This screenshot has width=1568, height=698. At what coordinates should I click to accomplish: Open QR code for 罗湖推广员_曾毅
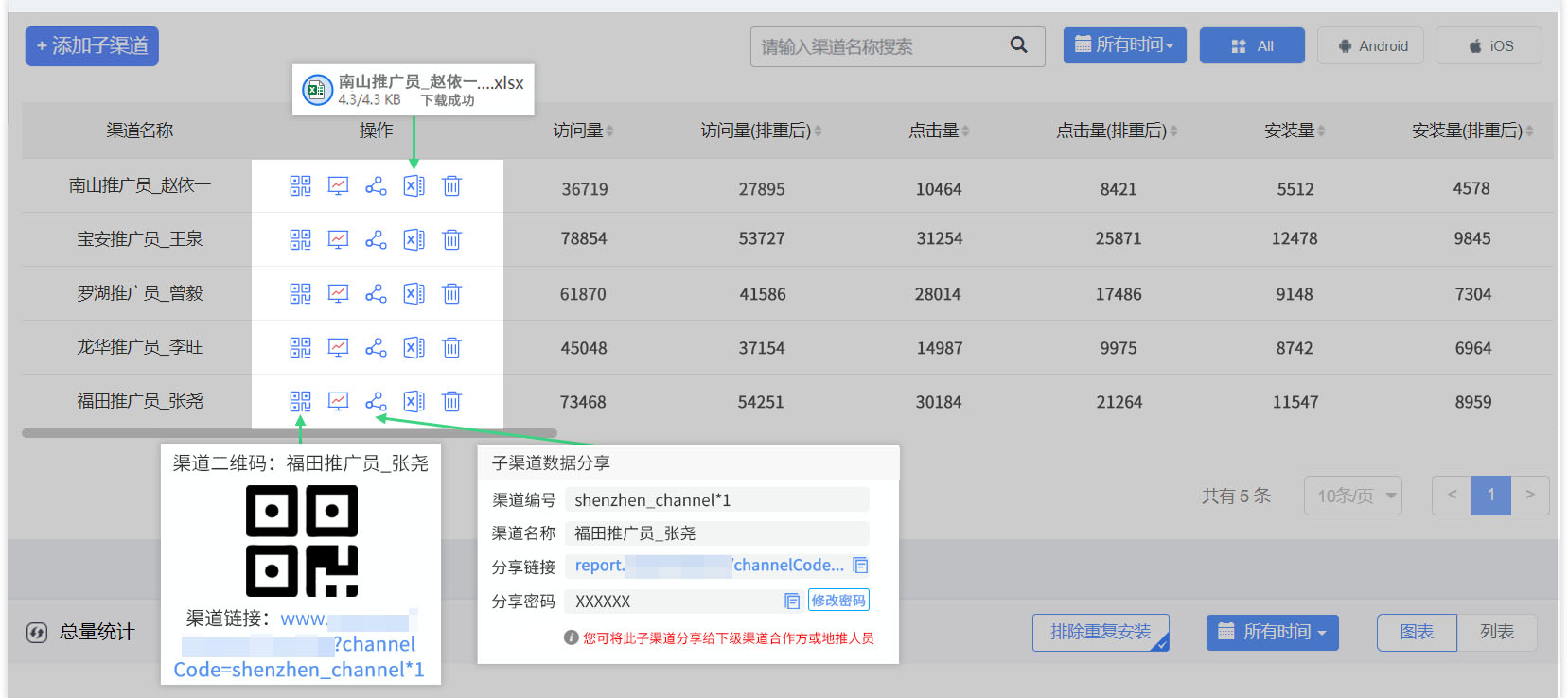pyautogui.click(x=300, y=294)
